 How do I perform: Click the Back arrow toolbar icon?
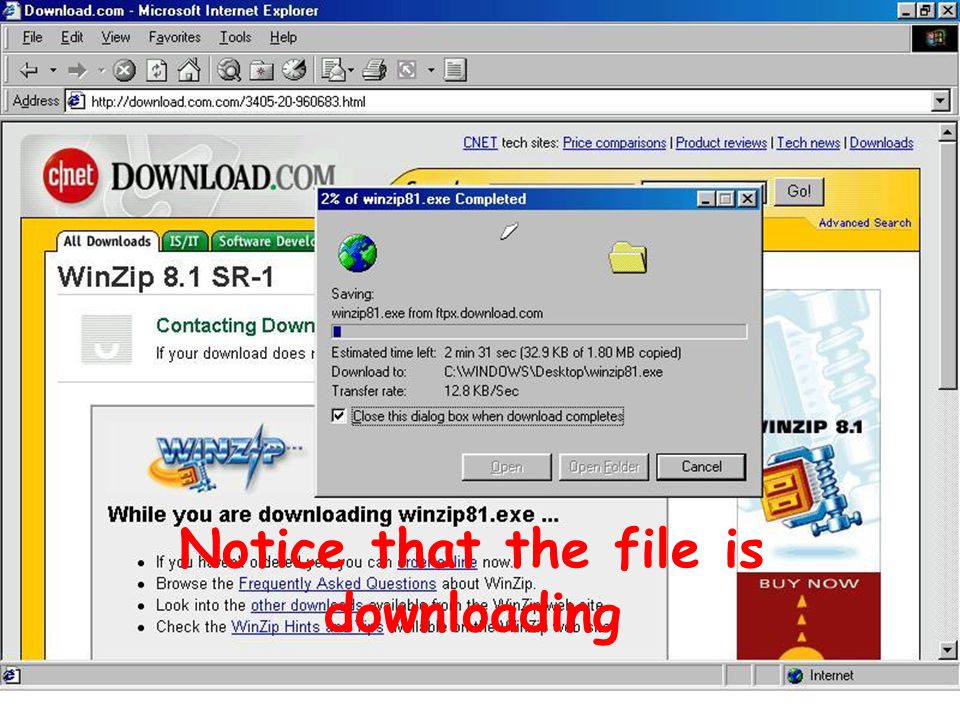pyautogui.click(x=29, y=70)
